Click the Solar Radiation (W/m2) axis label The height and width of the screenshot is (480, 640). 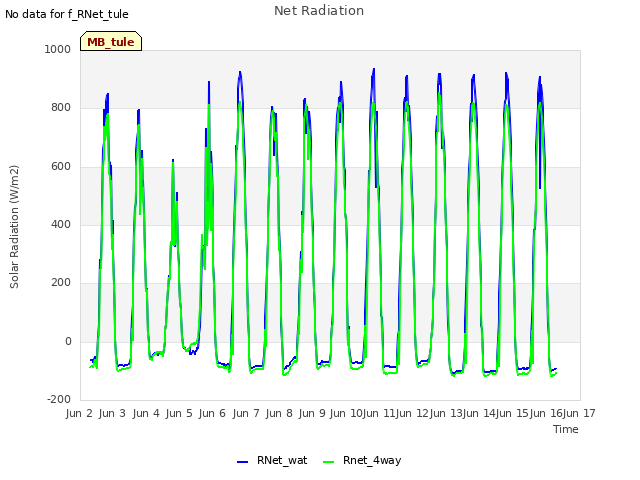click(14, 227)
